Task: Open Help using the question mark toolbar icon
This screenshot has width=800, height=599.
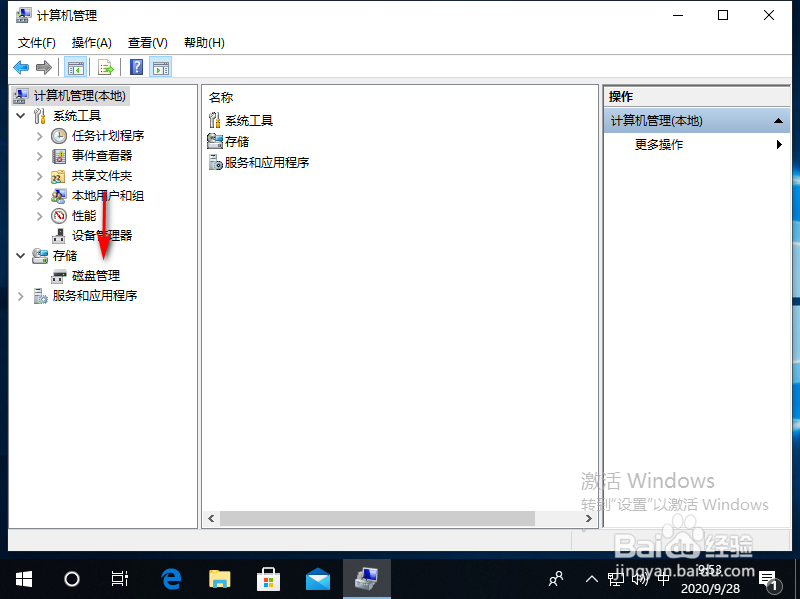Action: point(135,67)
